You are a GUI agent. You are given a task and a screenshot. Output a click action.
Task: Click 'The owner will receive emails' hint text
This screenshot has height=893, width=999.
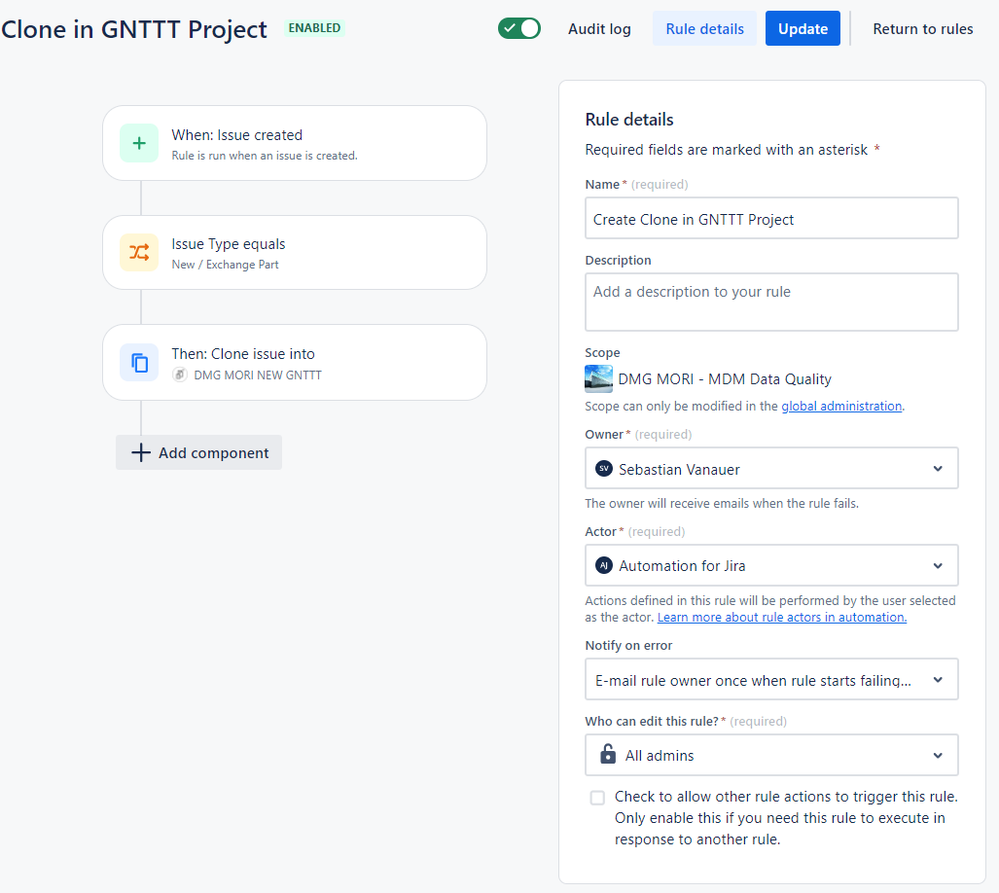click(722, 503)
